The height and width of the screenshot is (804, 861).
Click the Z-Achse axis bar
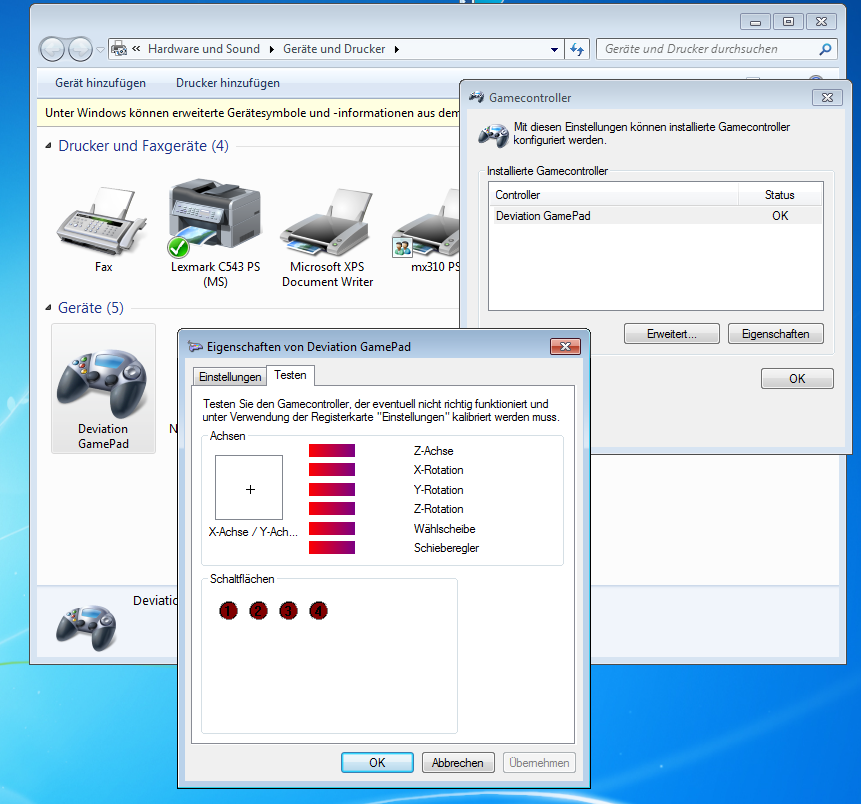click(x=332, y=450)
